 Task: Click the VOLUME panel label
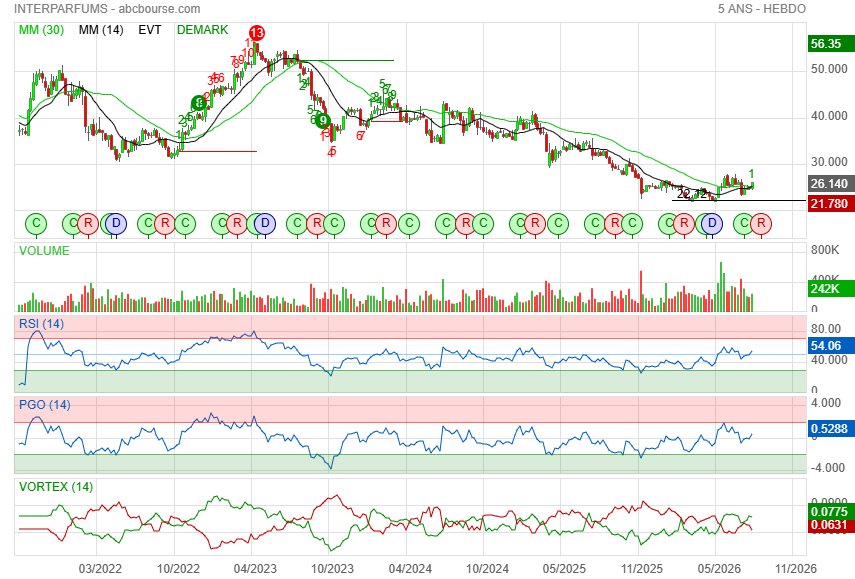(x=44, y=251)
